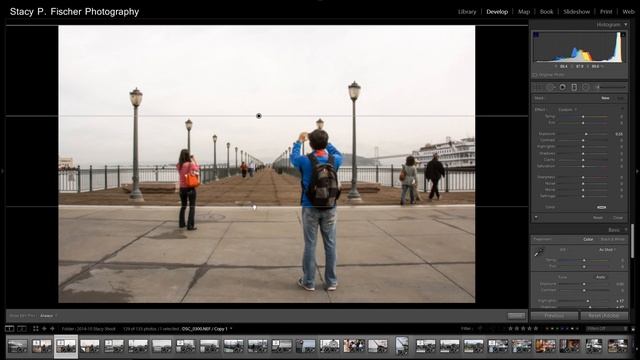Switch to the Slideshow module

coord(576,12)
